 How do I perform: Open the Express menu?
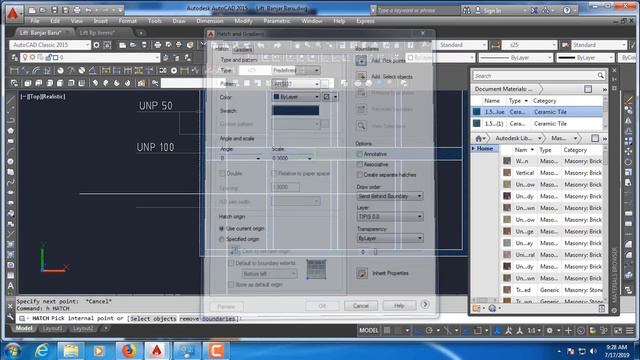(365, 21)
